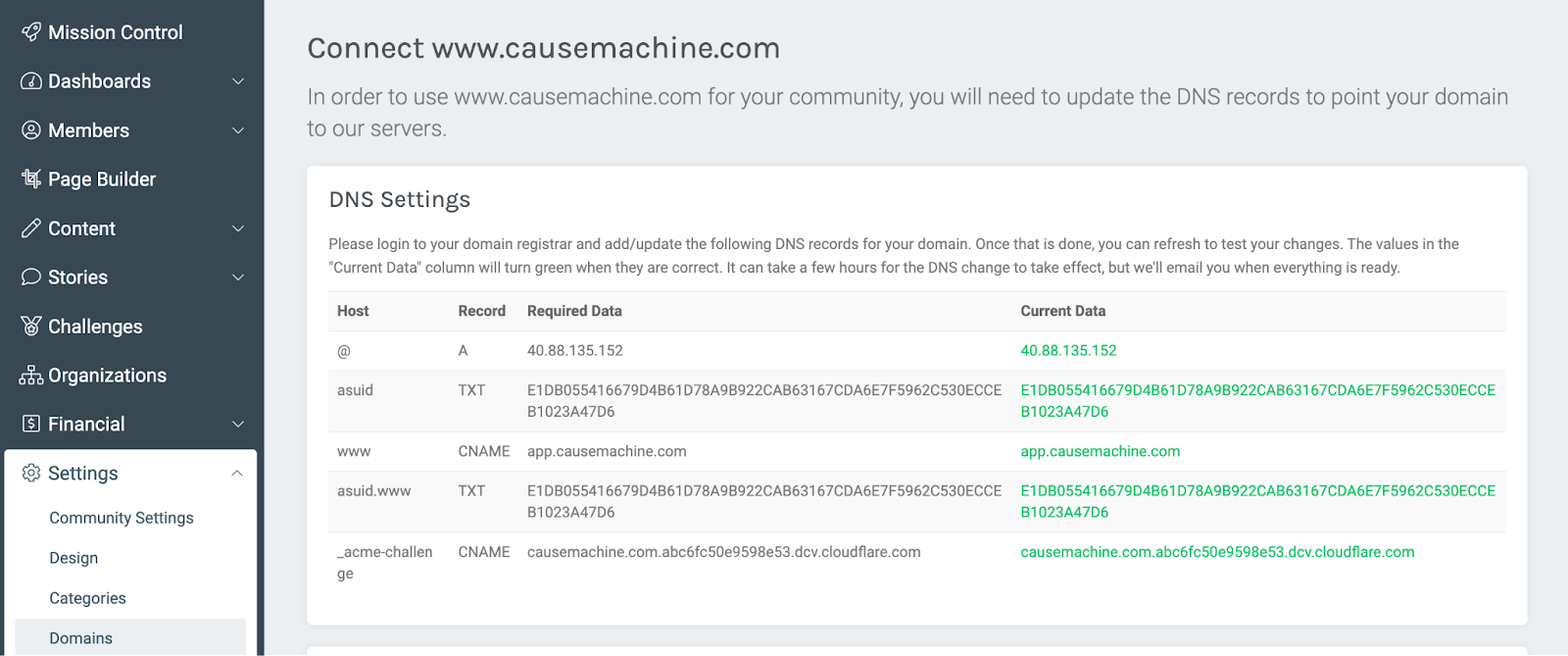Click the Financial label in sidebar
1568x656 pixels.
86,424
